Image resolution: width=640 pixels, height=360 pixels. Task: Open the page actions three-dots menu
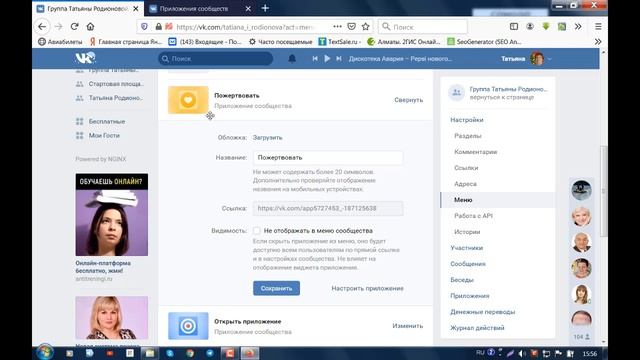click(337, 27)
